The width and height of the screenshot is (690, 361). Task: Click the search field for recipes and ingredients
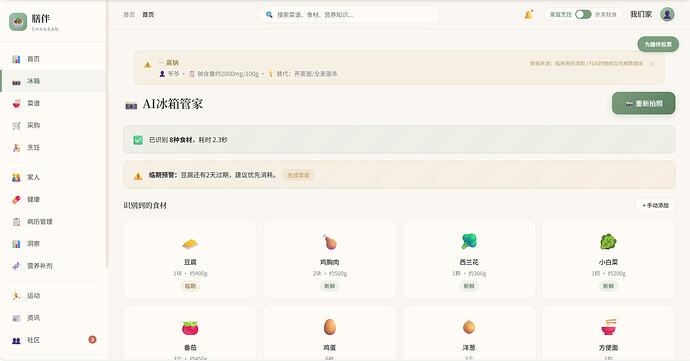(x=349, y=15)
